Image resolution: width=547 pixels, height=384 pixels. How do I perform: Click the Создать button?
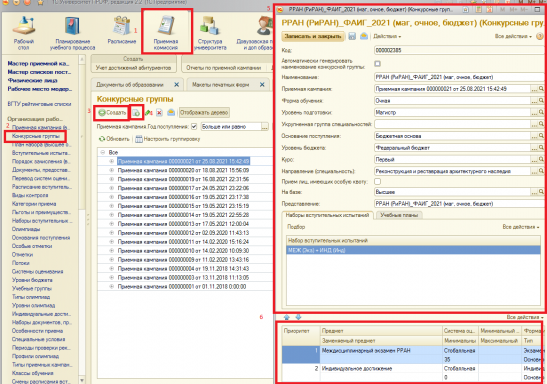[x=112, y=113]
